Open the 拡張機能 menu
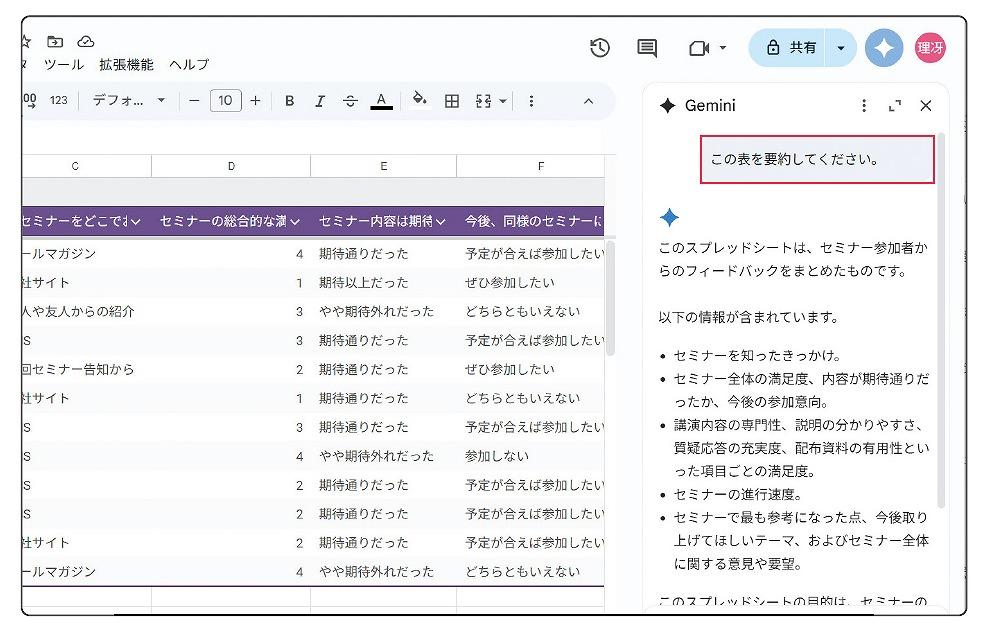The height and width of the screenshot is (630, 989). click(x=126, y=65)
